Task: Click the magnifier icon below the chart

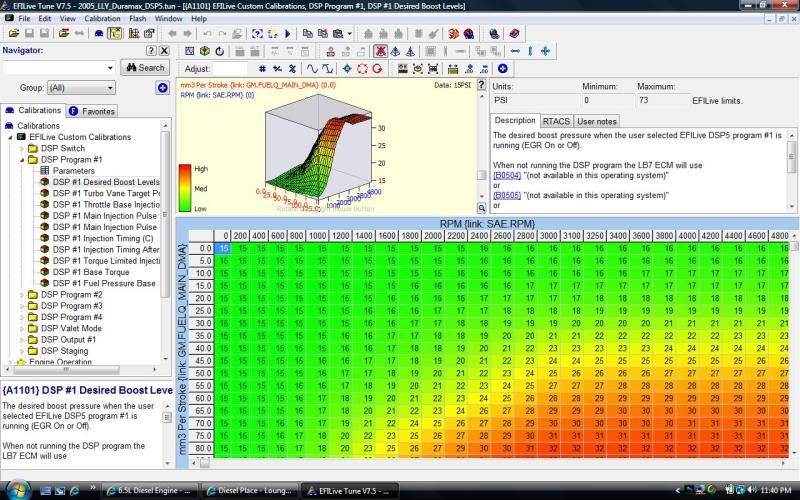Action: pos(481,208)
